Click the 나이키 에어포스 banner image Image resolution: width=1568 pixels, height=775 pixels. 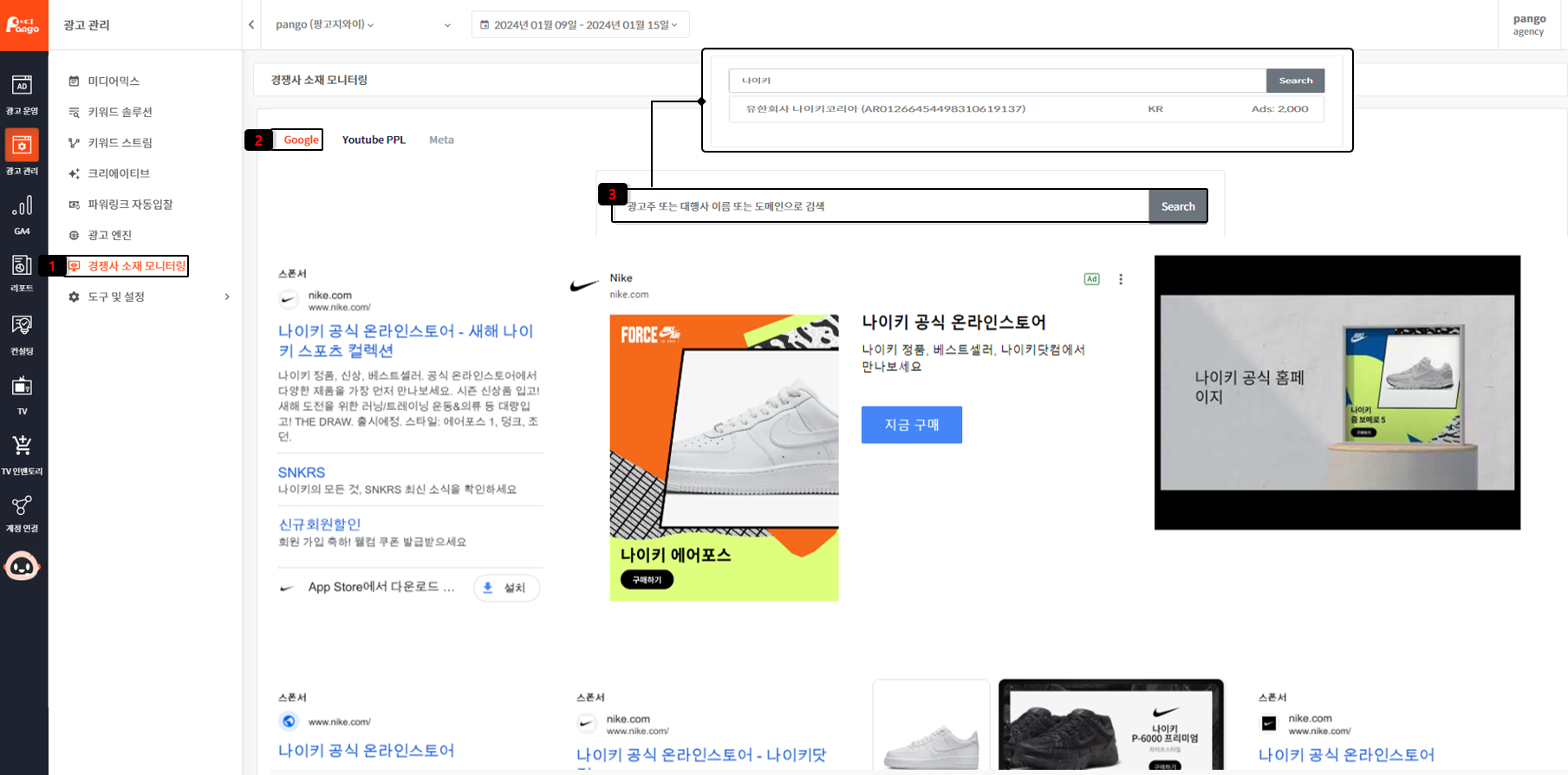coord(724,458)
